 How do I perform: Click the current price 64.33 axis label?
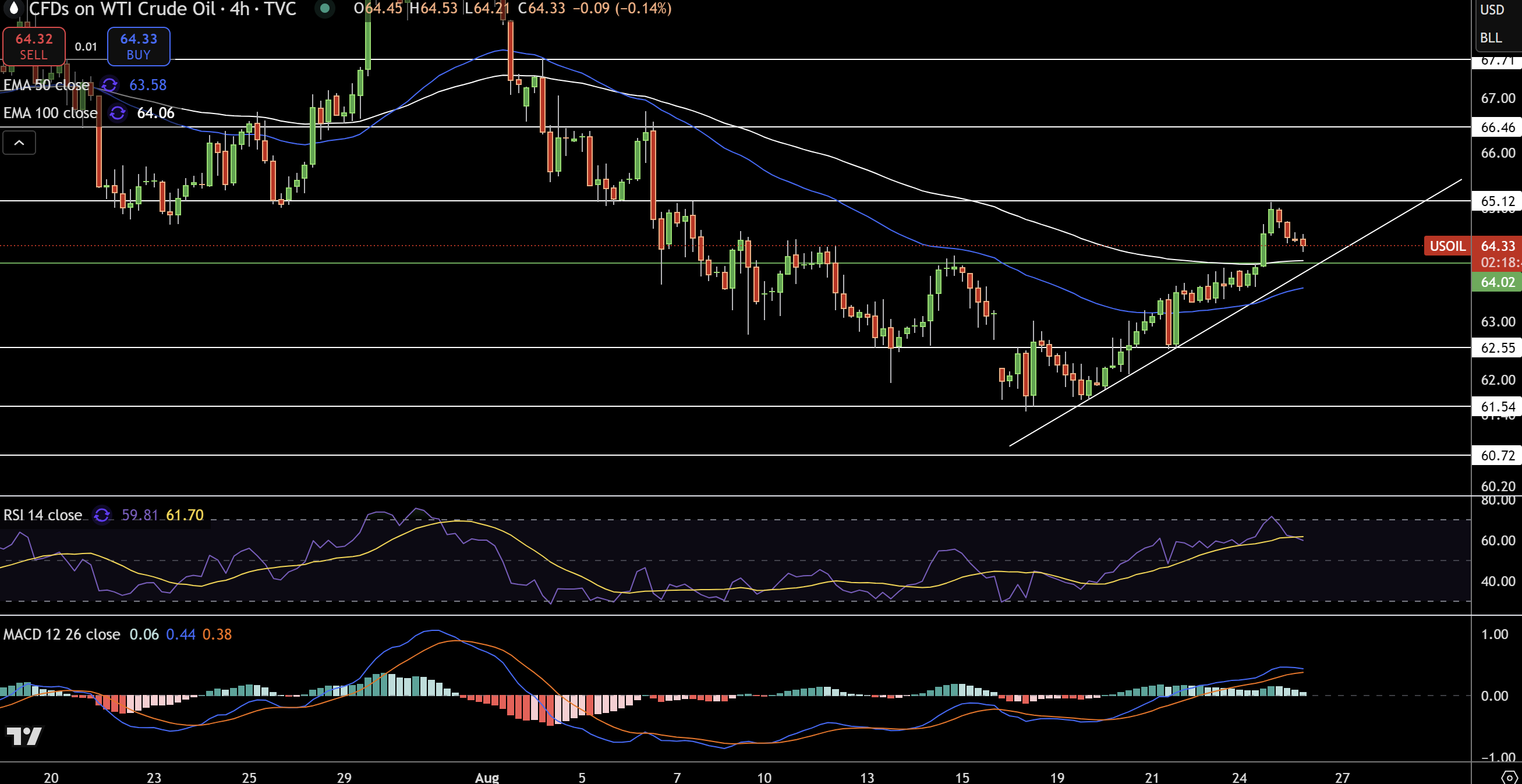coord(1497,246)
